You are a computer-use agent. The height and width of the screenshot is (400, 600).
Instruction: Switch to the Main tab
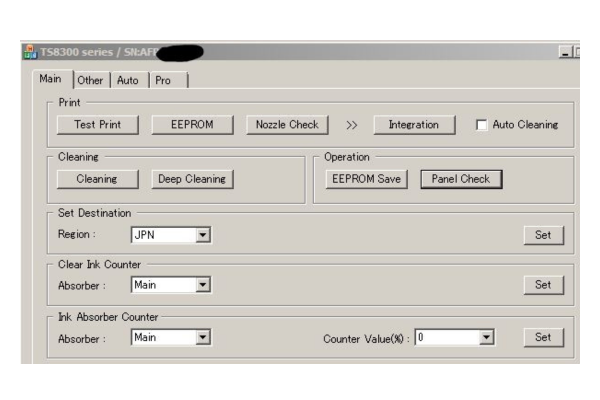point(52,79)
